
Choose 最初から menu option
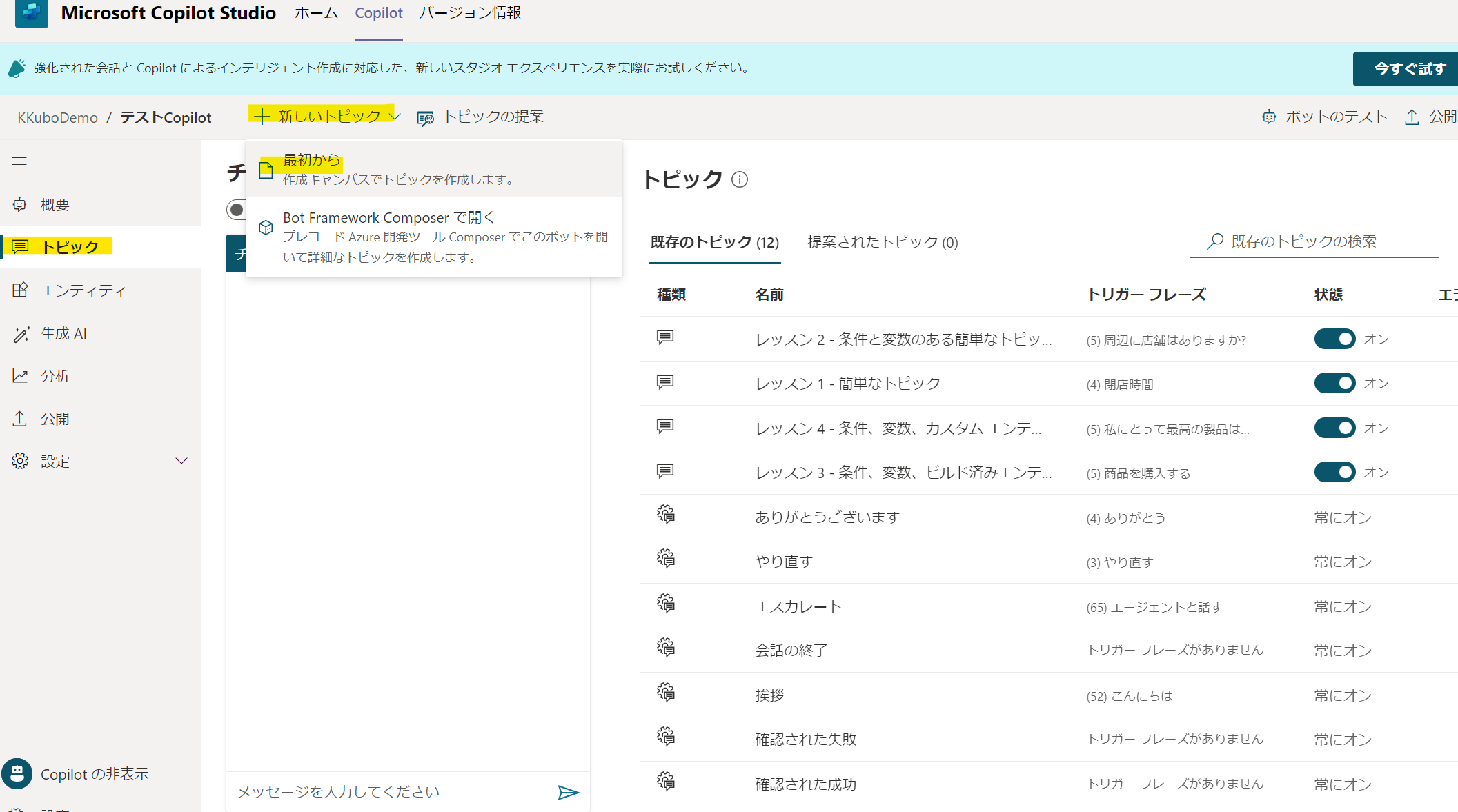tap(312, 161)
